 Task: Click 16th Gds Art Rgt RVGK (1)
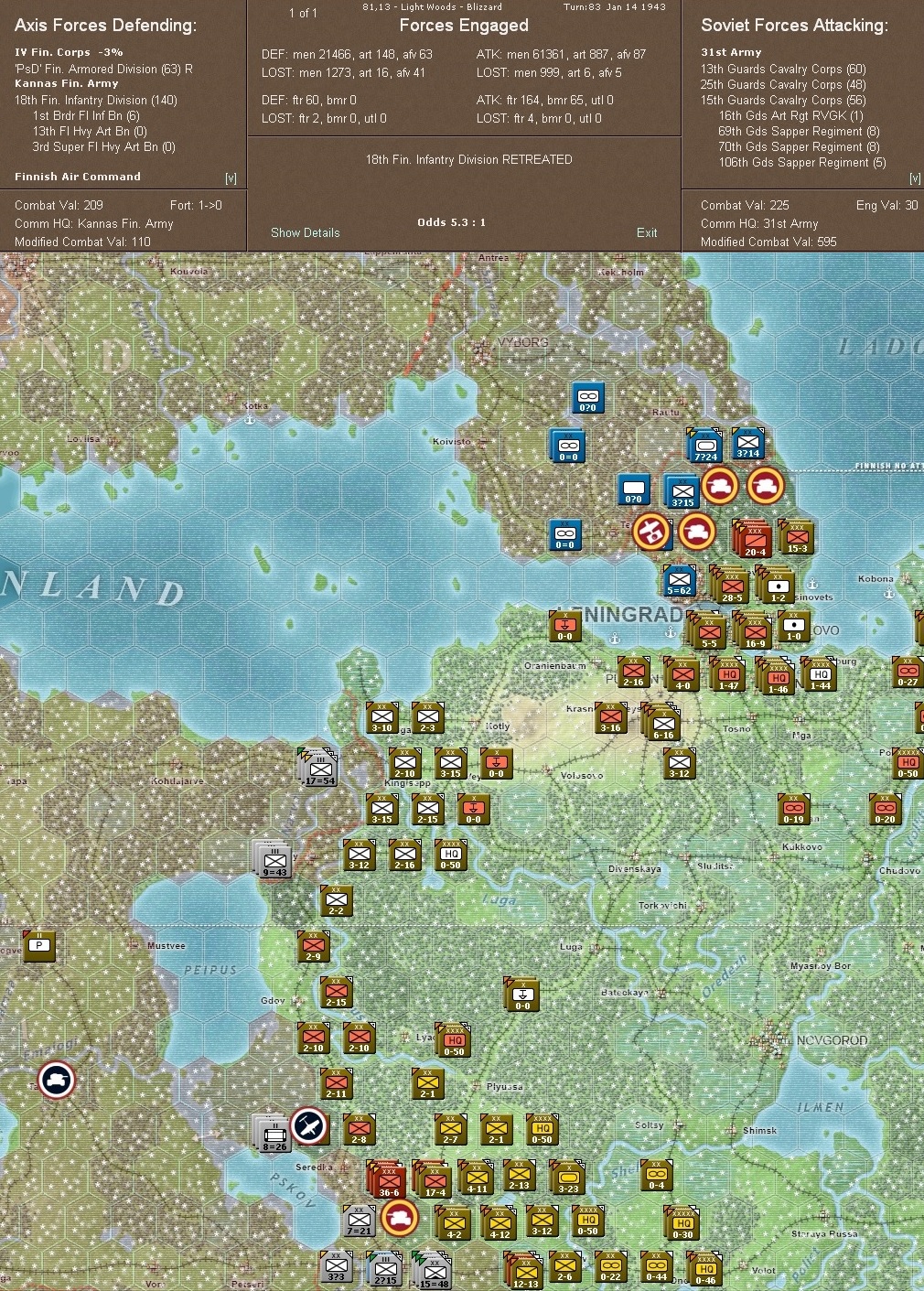791,116
